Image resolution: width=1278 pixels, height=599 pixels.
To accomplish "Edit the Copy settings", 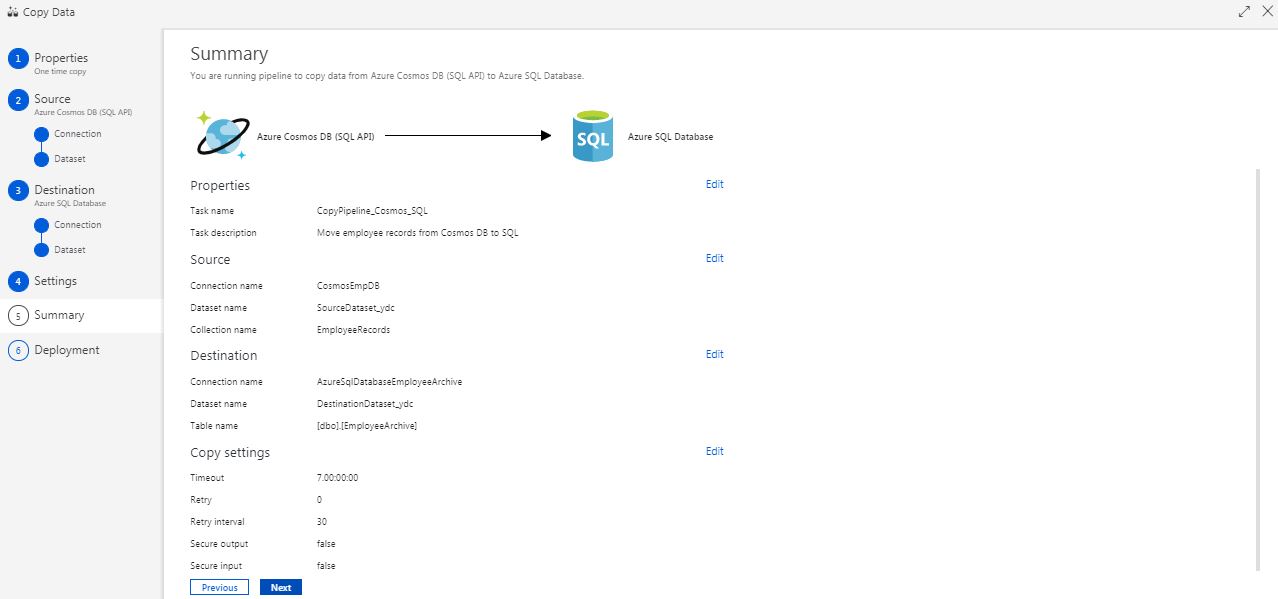I will click(x=714, y=451).
